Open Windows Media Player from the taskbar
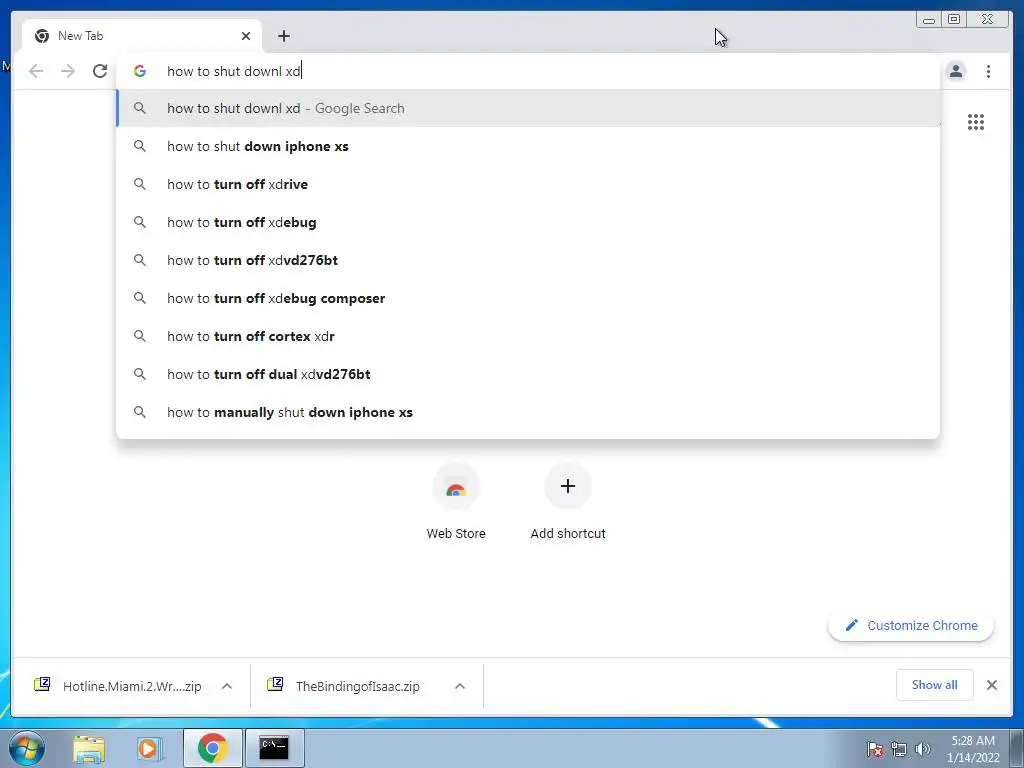This screenshot has height=768, width=1024. tap(150, 748)
